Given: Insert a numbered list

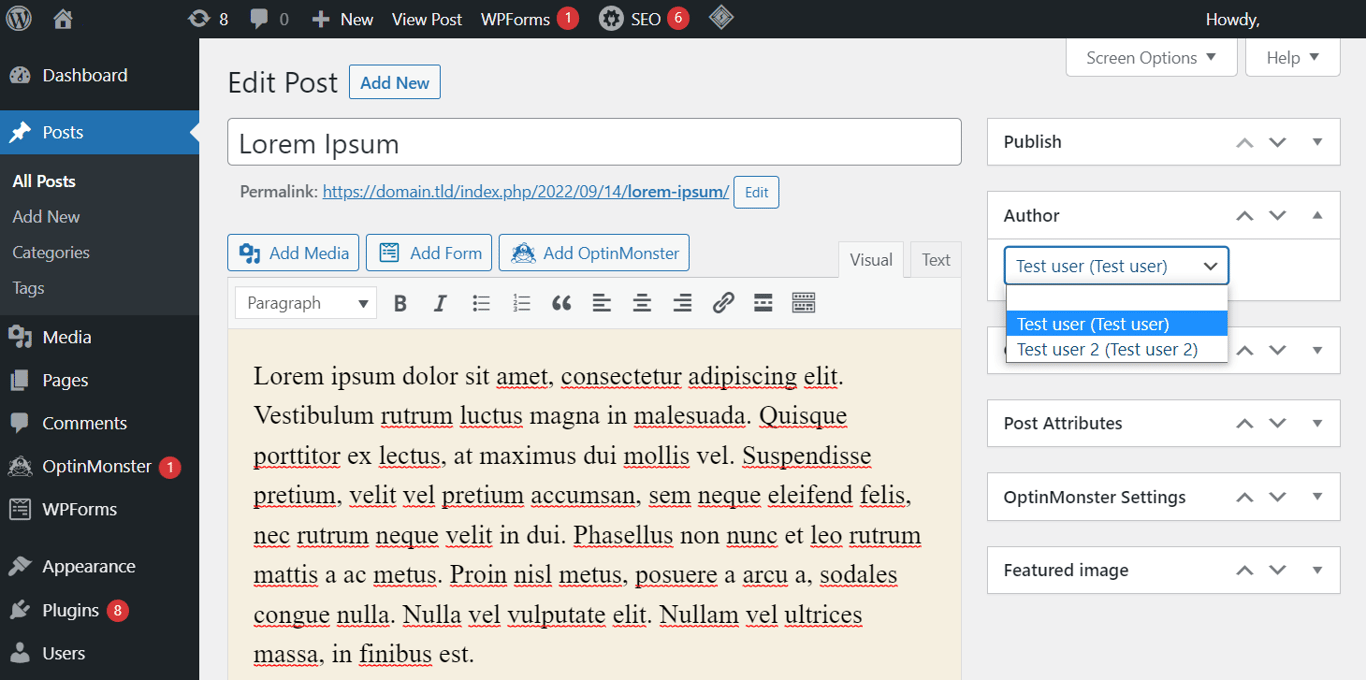Looking at the screenshot, I should pyautogui.click(x=521, y=302).
